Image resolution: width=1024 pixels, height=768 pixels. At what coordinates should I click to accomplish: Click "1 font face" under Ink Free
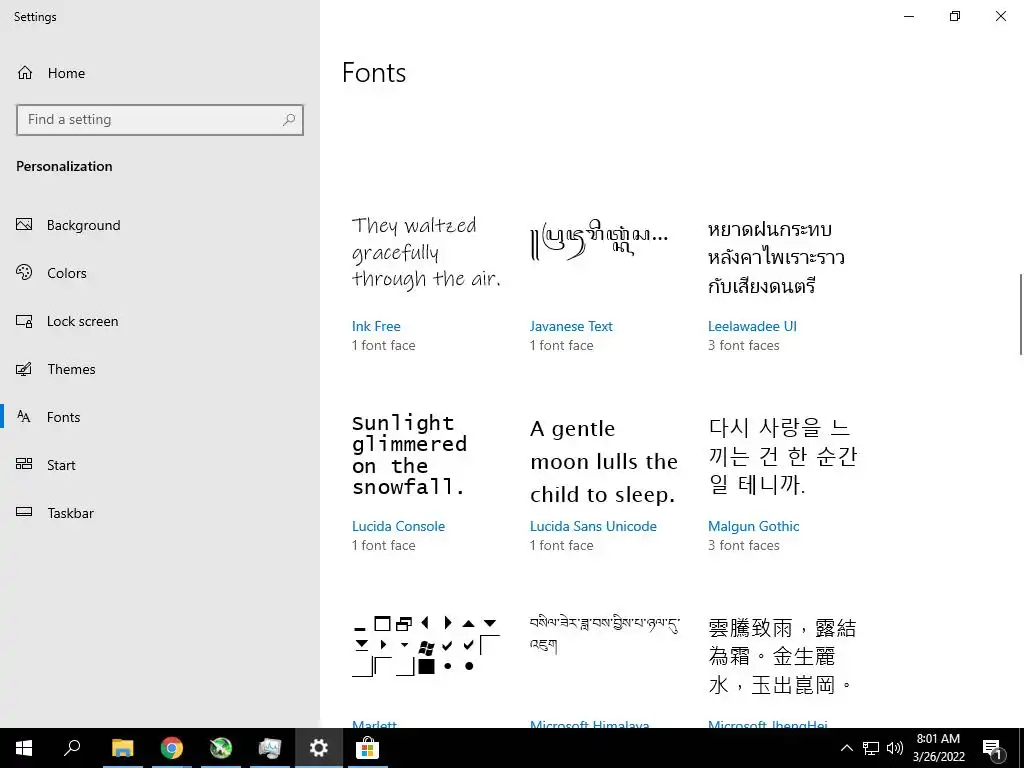coord(383,345)
